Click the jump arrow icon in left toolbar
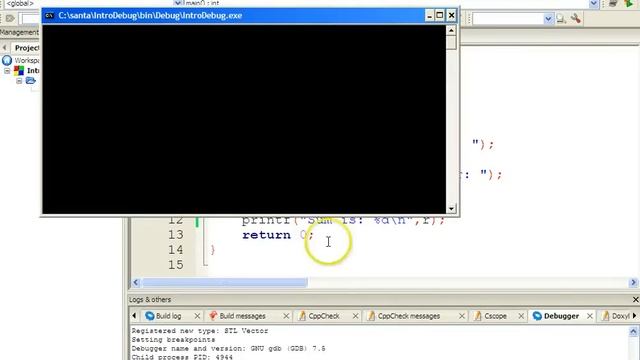This screenshot has width=640, height=360. pos(10,18)
